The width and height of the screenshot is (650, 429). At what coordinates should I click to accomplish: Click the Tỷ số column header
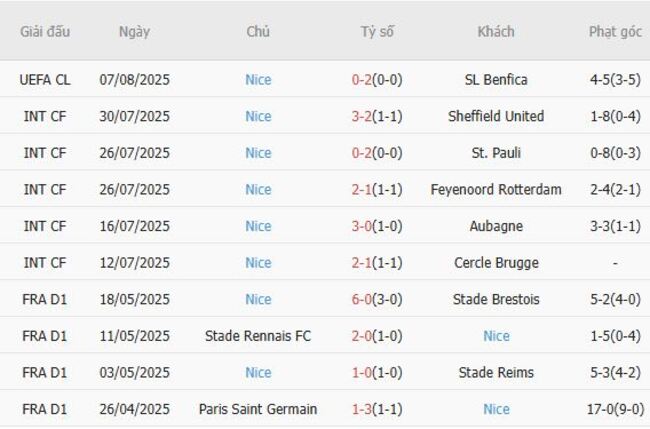coord(377,32)
